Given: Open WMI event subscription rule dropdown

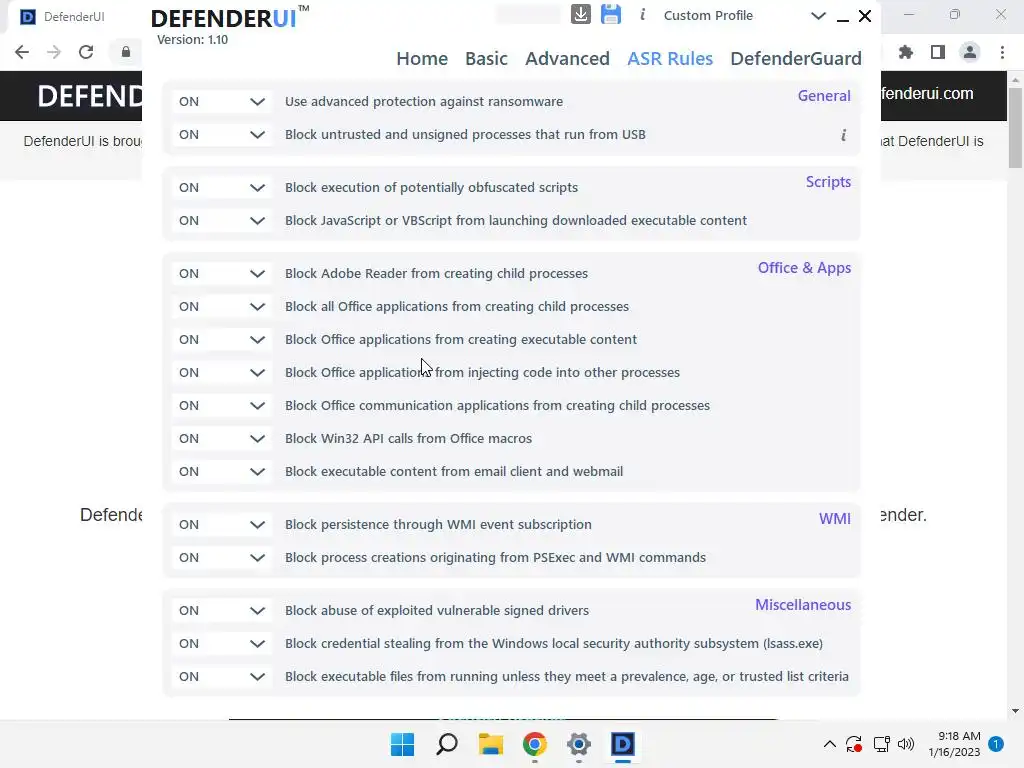Looking at the screenshot, I should tap(221, 524).
